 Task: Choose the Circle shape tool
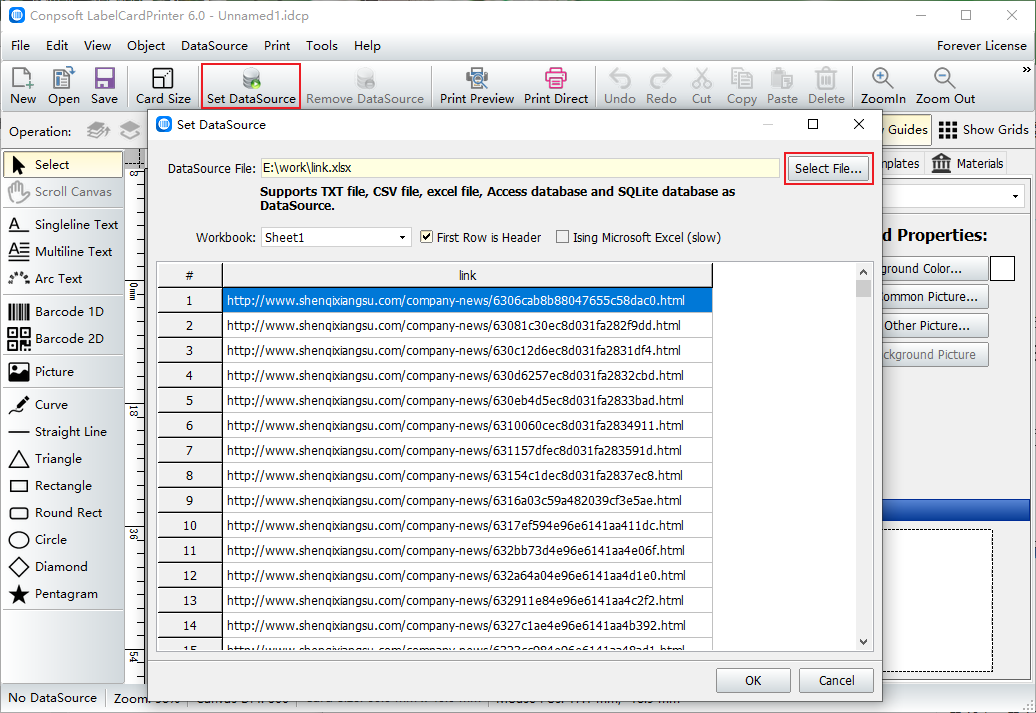point(63,540)
